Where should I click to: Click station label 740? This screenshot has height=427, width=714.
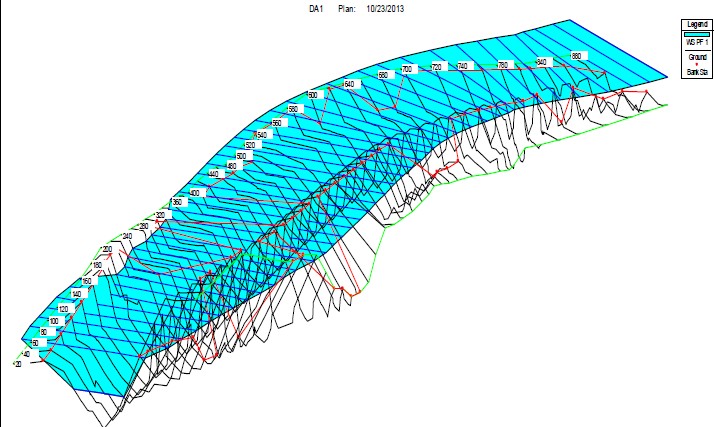(x=462, y=66)
